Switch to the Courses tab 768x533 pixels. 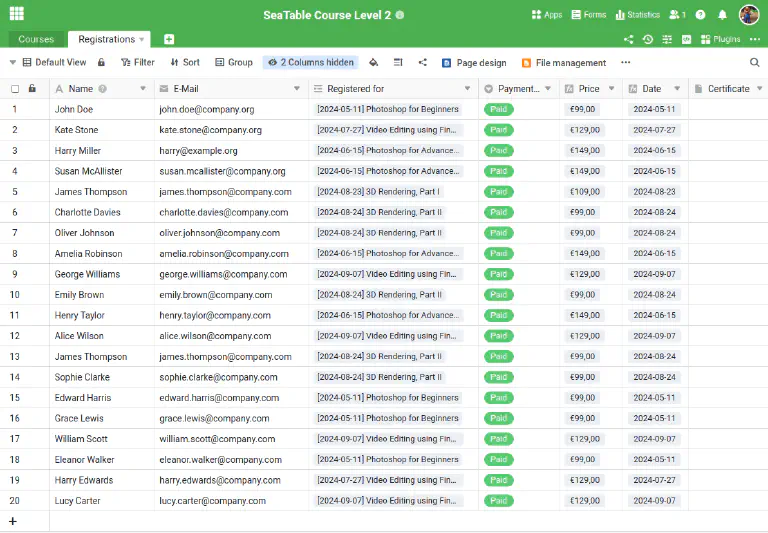(x=36, y=39)
